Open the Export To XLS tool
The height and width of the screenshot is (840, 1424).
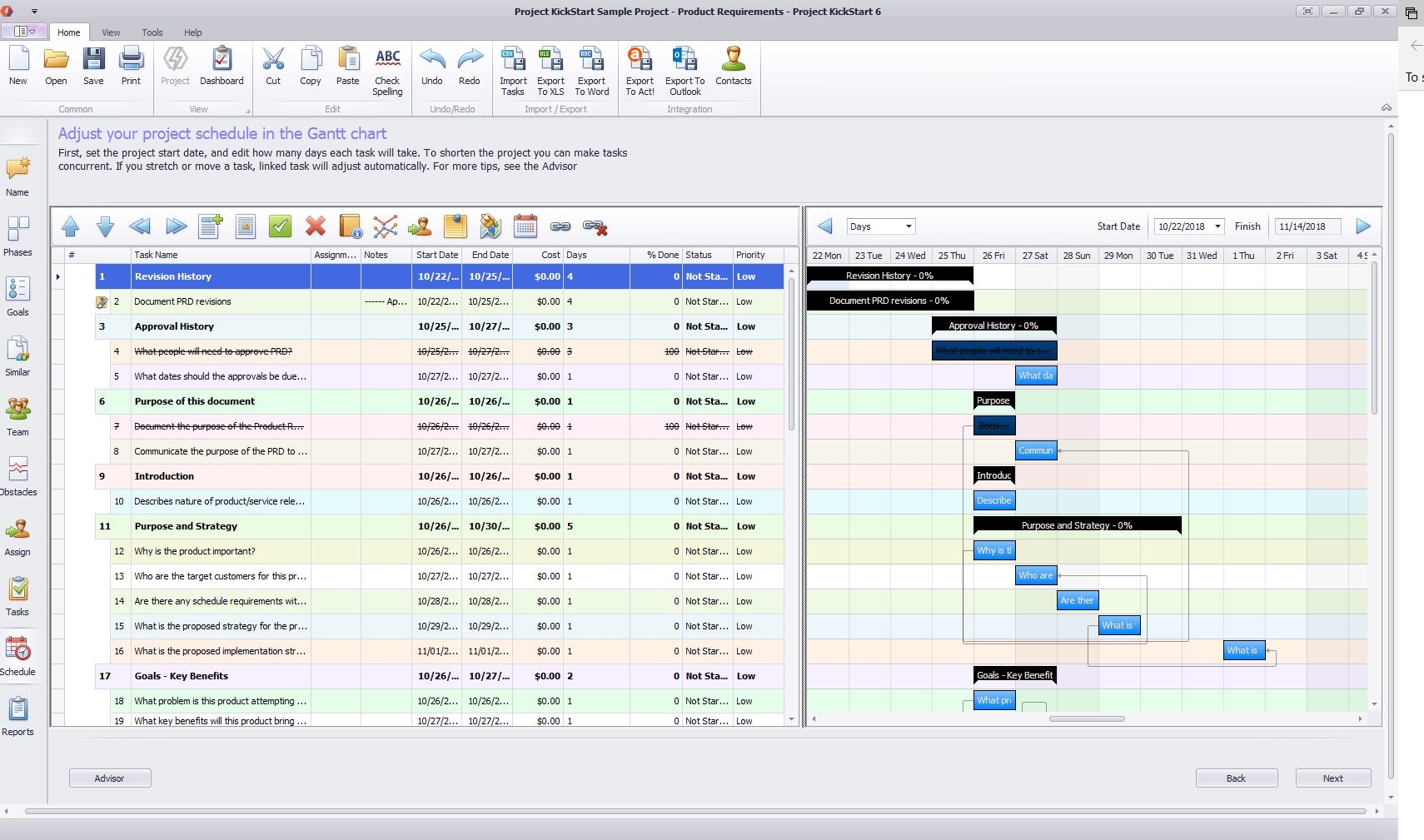(x=550, y=70)
